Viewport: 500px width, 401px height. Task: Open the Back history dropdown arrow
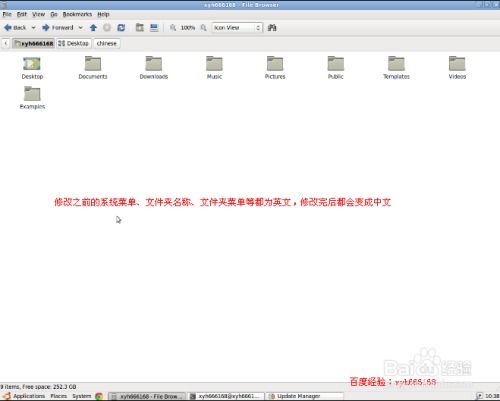point(33,28)
